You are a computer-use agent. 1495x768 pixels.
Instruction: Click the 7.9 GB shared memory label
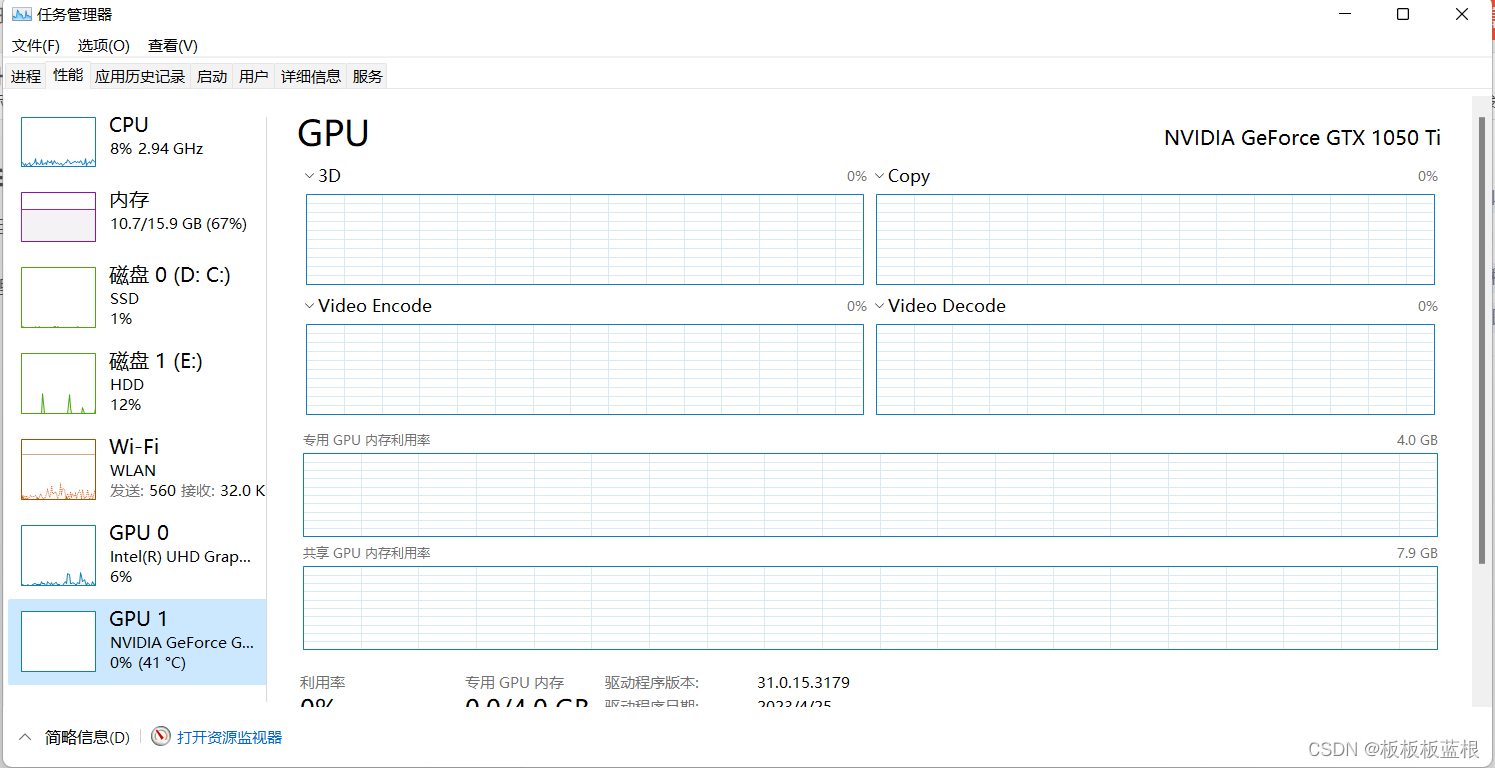[x=1417, y=553]
